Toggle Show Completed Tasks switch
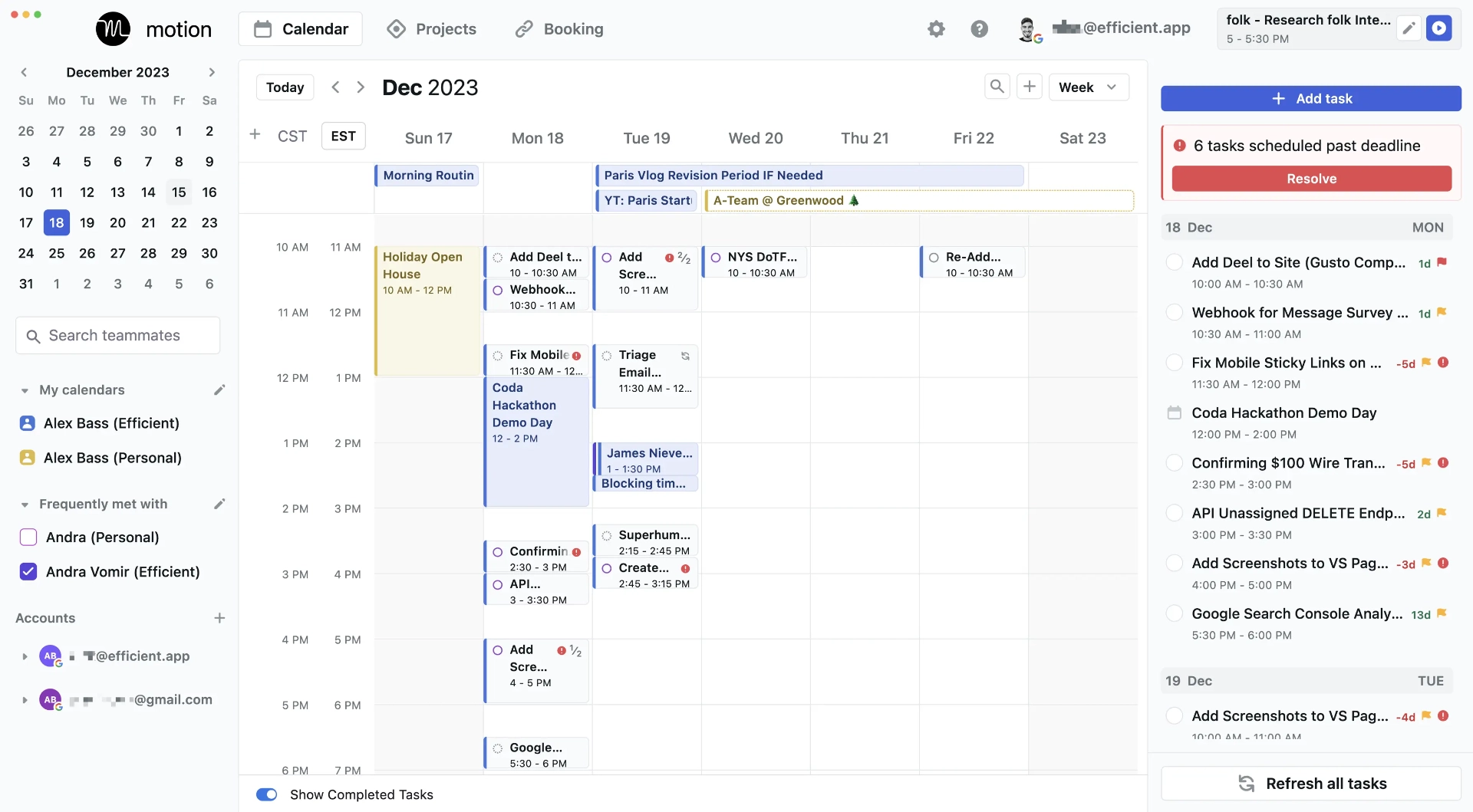Viewport: 1473px width, 812px height. click(266, 794)
